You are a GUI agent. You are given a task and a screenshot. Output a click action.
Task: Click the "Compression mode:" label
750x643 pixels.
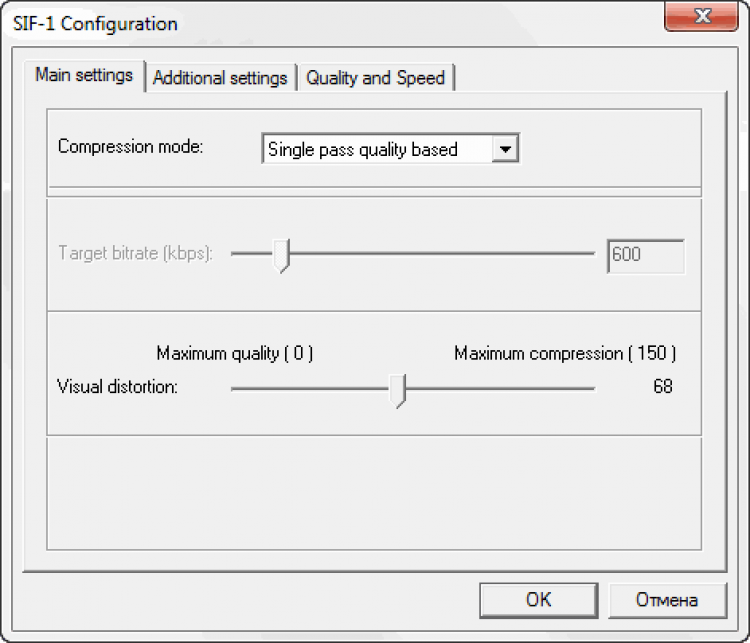click(x=130, y=147)
